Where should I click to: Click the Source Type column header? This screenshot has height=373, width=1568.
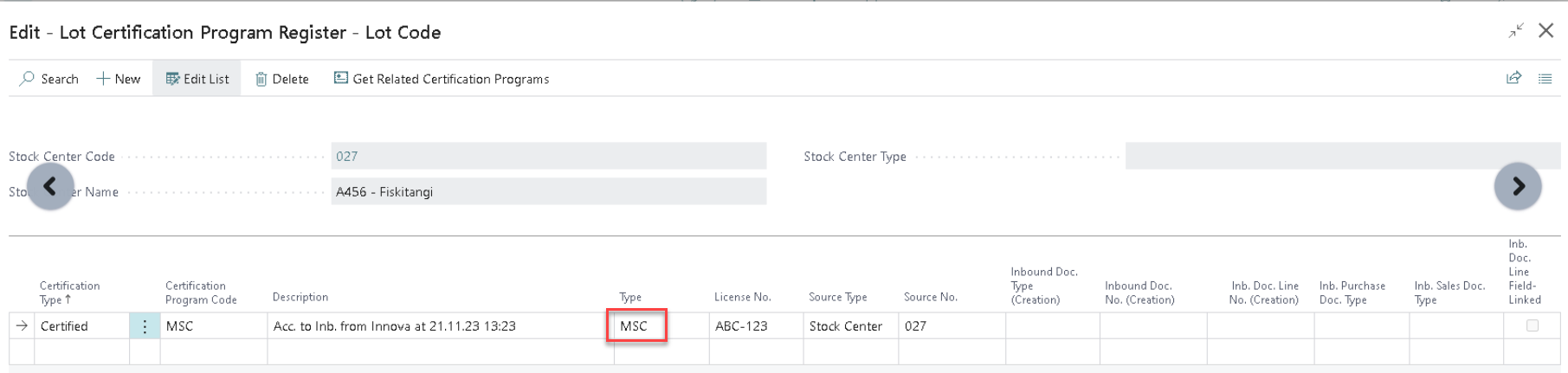[837, 297]
